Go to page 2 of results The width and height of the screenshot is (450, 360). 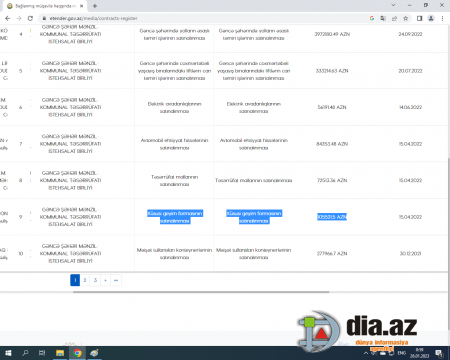[85, 280]
